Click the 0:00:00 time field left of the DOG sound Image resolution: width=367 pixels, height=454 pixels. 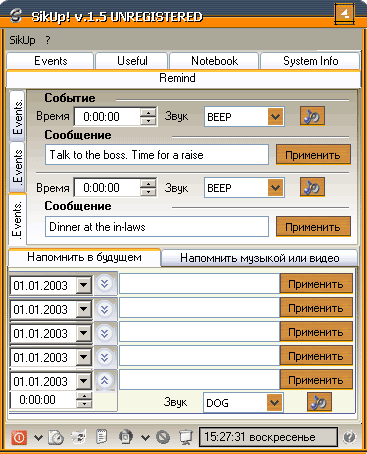coord(43,400)
